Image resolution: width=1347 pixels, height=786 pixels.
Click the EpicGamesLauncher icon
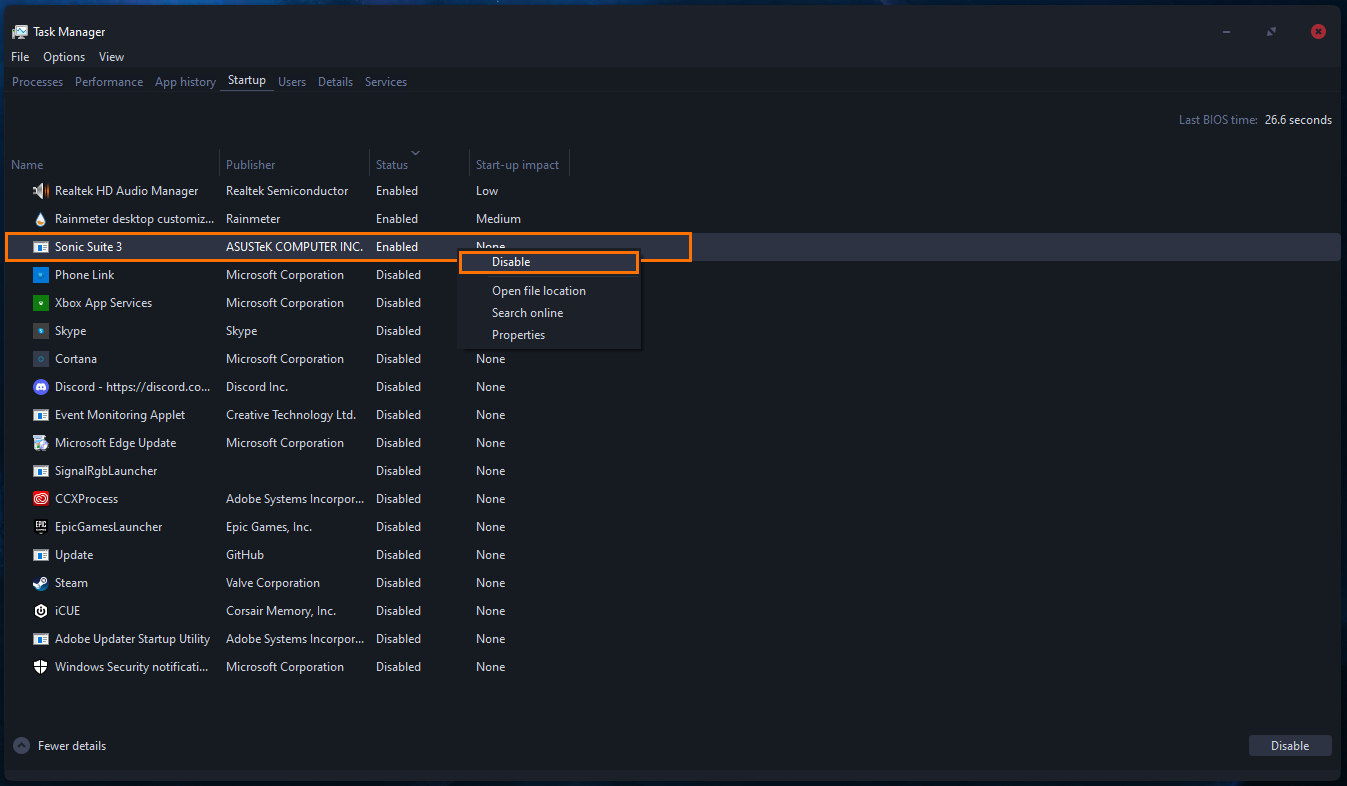point(41,527)
